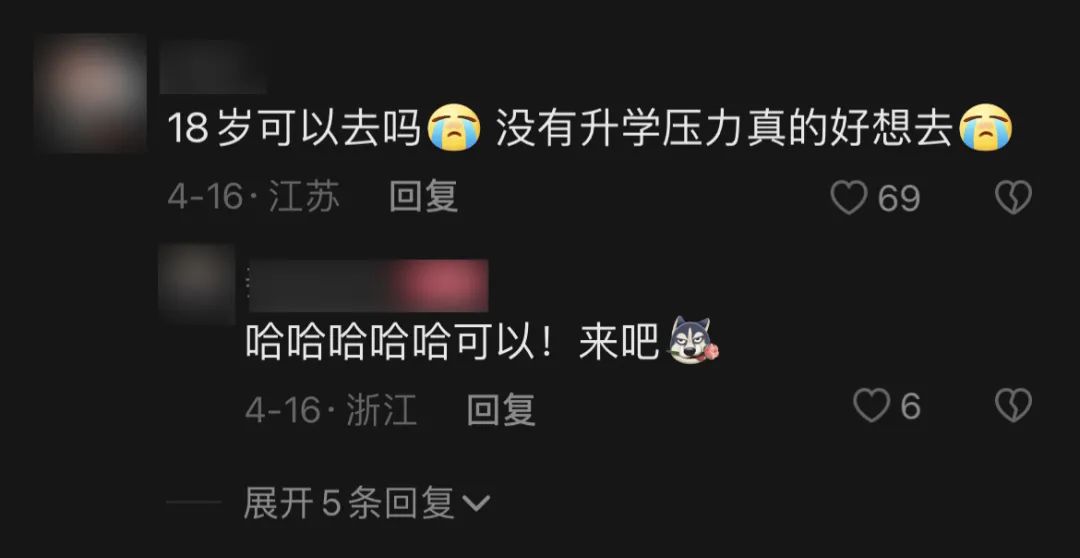Open the reply author's blurred username
This screenshot has height=558, width=1080.
pos(368,285)
